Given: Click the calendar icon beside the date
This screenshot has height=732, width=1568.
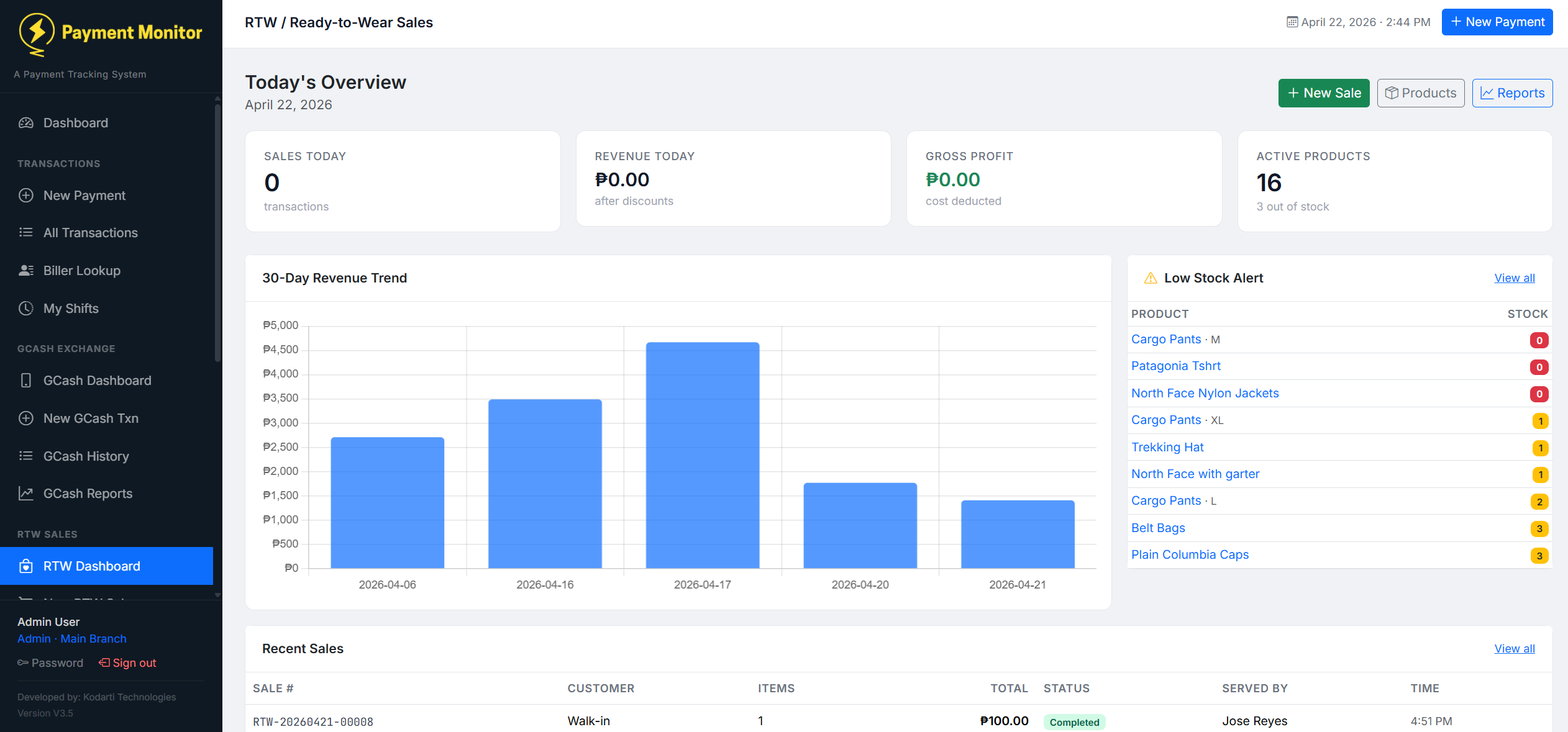Looking at the screenshot, I should click(1292, 22).
